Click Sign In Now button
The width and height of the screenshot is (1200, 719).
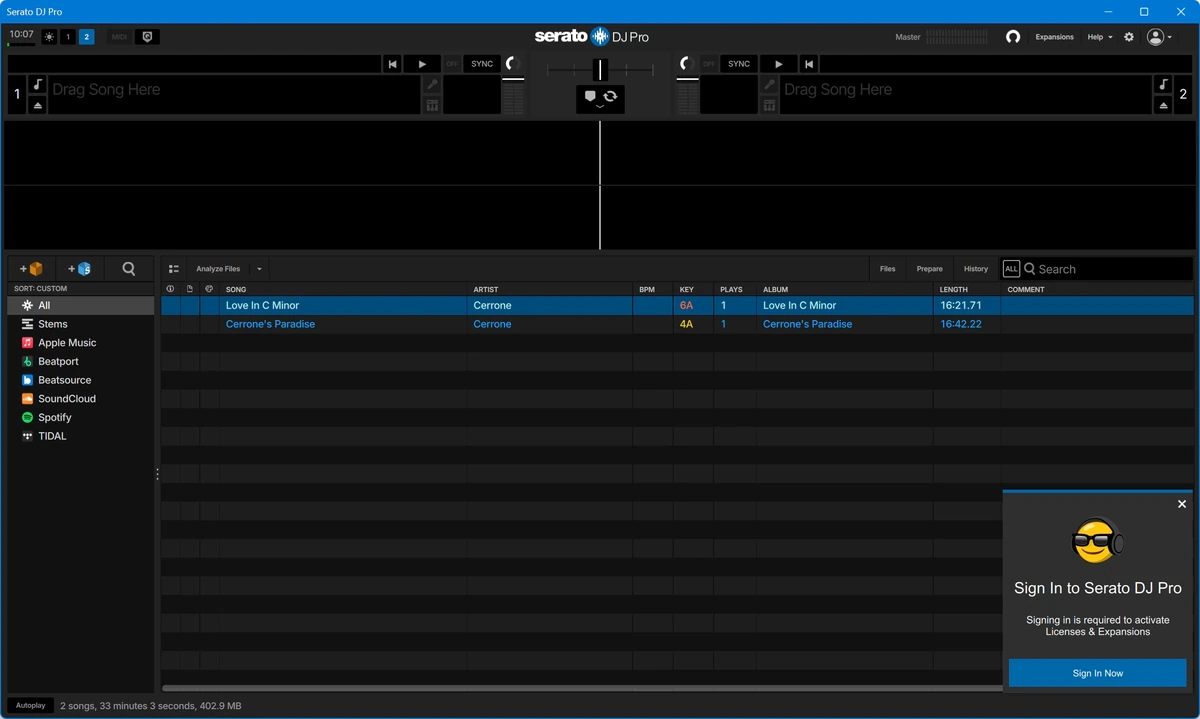point(1097,673)
